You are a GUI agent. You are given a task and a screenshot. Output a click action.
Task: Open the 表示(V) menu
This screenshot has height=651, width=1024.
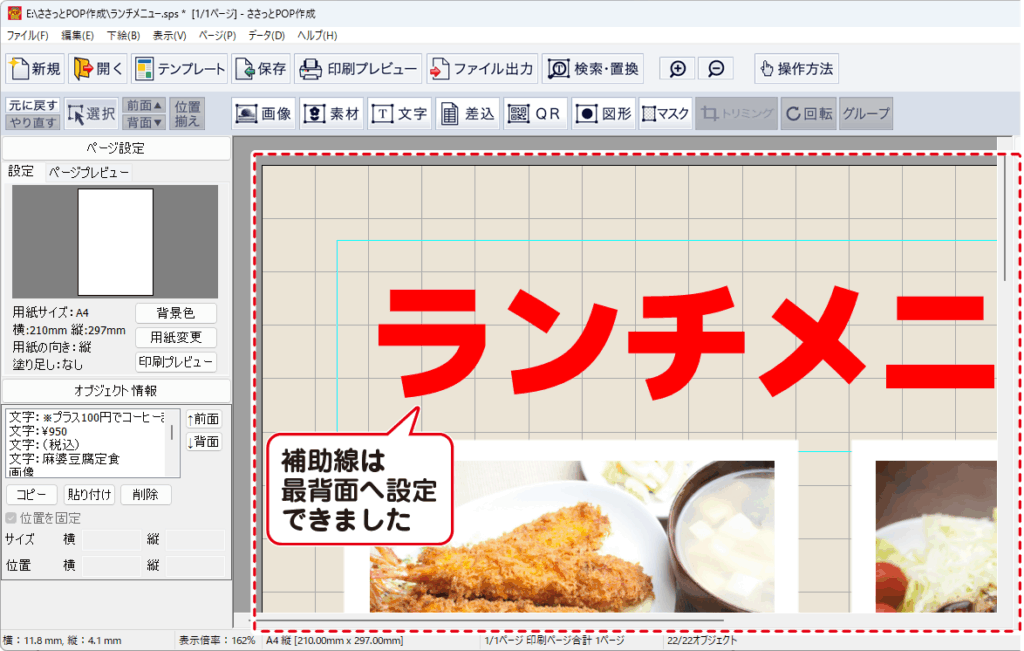[169, 35]
